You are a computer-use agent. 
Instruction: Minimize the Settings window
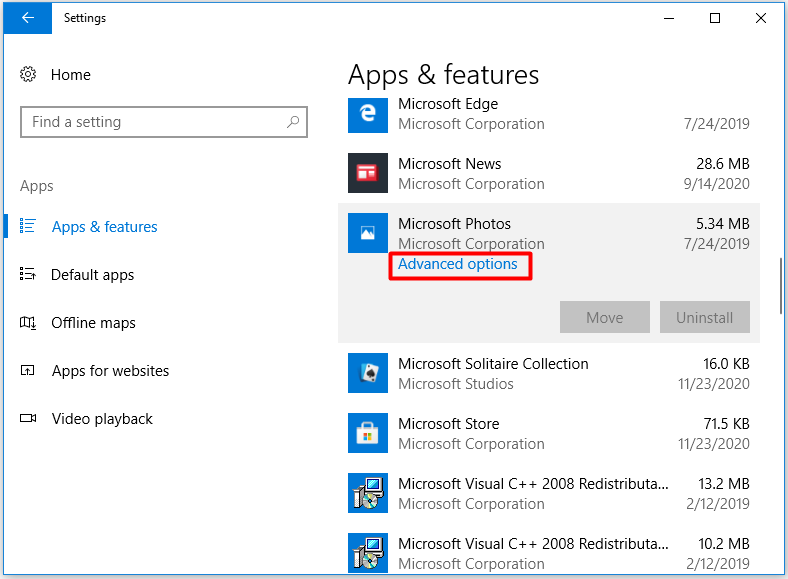tap(669, 18)
